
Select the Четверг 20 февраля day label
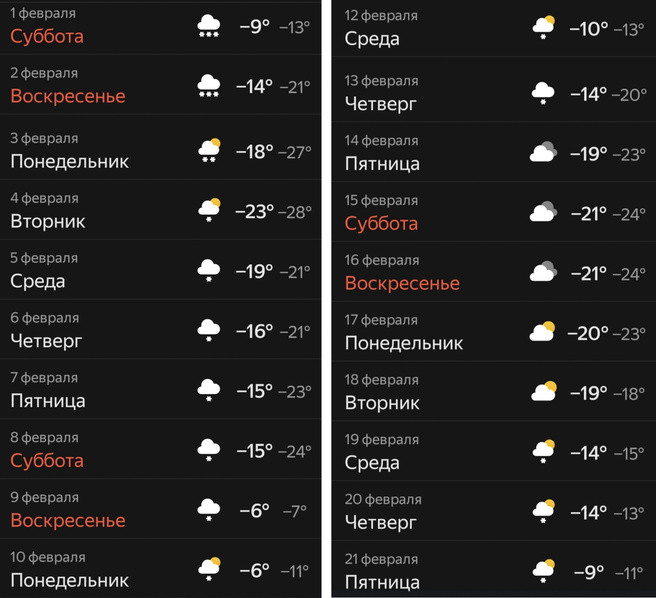click(379, 521)
